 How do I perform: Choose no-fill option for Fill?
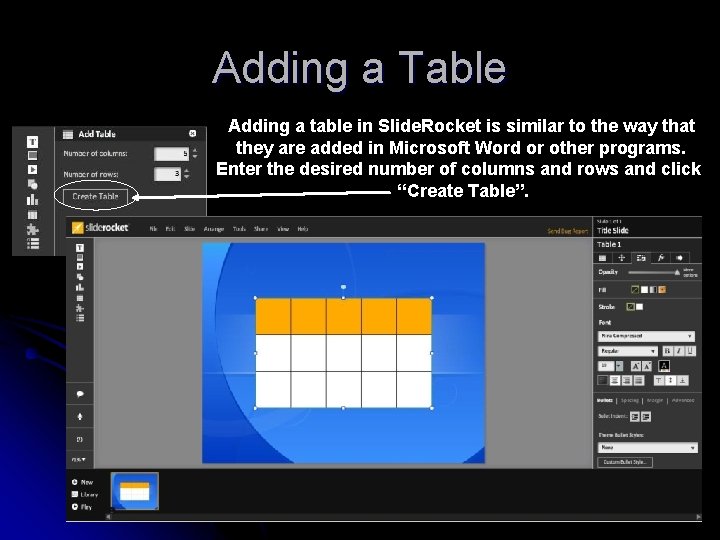(x=635, y=290)
